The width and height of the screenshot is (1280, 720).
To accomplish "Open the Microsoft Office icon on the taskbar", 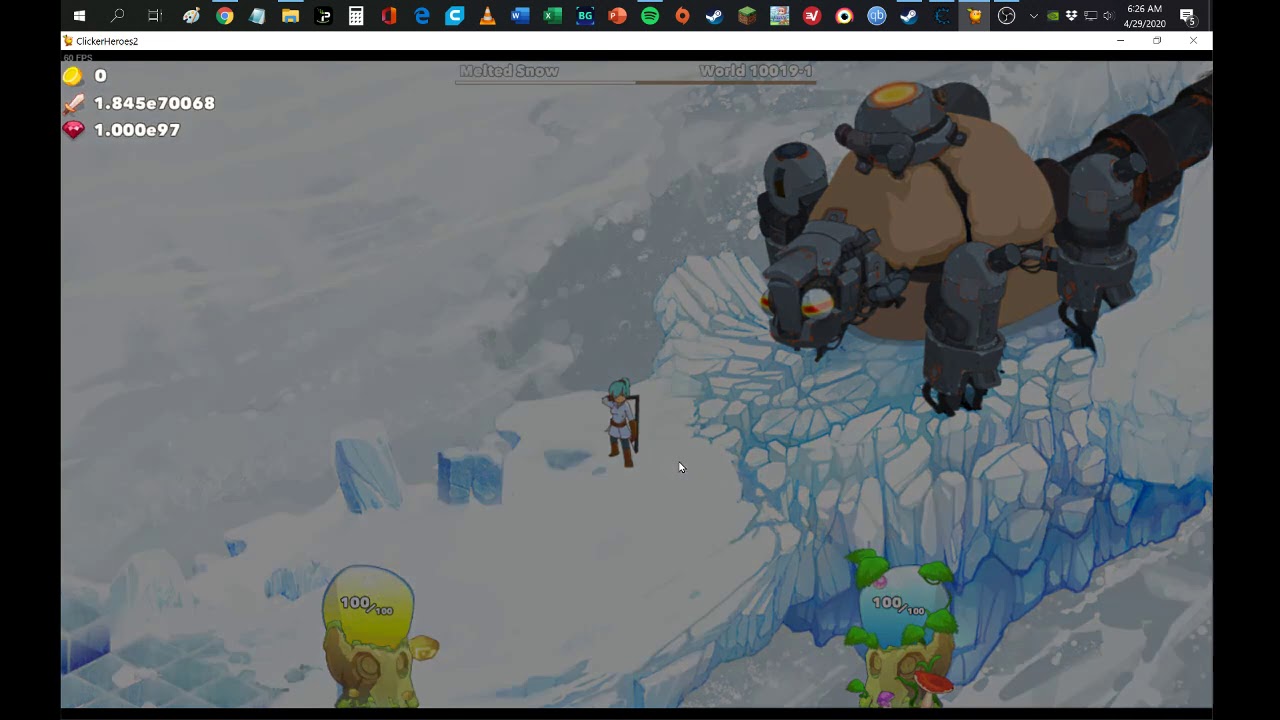I will 389,16.
